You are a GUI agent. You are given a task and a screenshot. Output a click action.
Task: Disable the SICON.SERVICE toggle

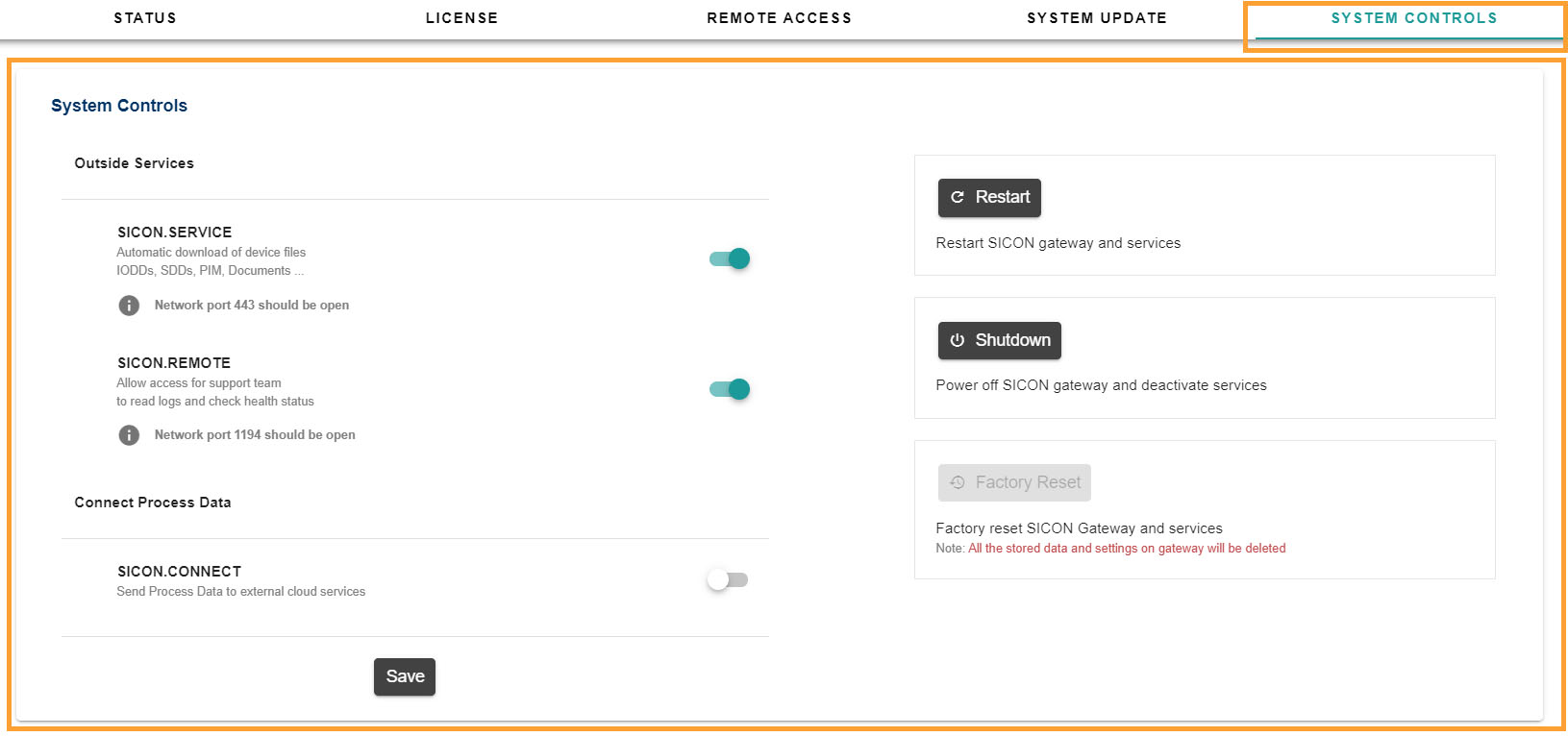730,258
